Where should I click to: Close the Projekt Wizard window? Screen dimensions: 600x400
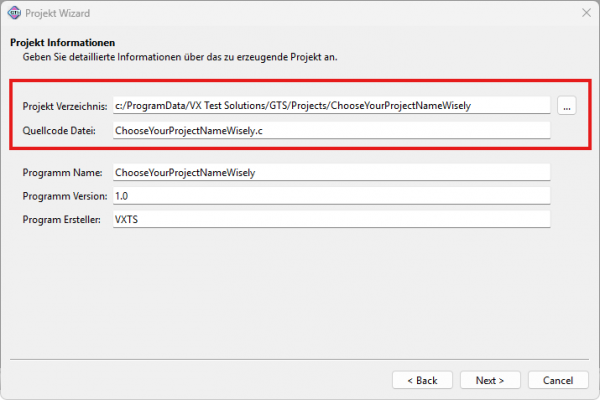point(583,13)
